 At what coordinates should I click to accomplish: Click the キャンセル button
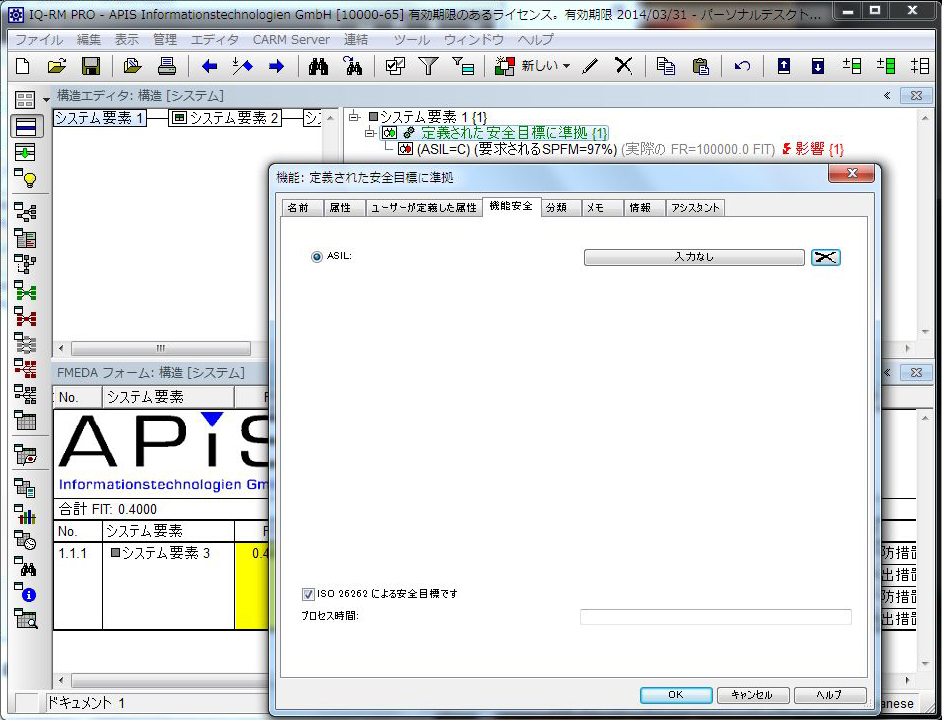(x=752, y=695)
